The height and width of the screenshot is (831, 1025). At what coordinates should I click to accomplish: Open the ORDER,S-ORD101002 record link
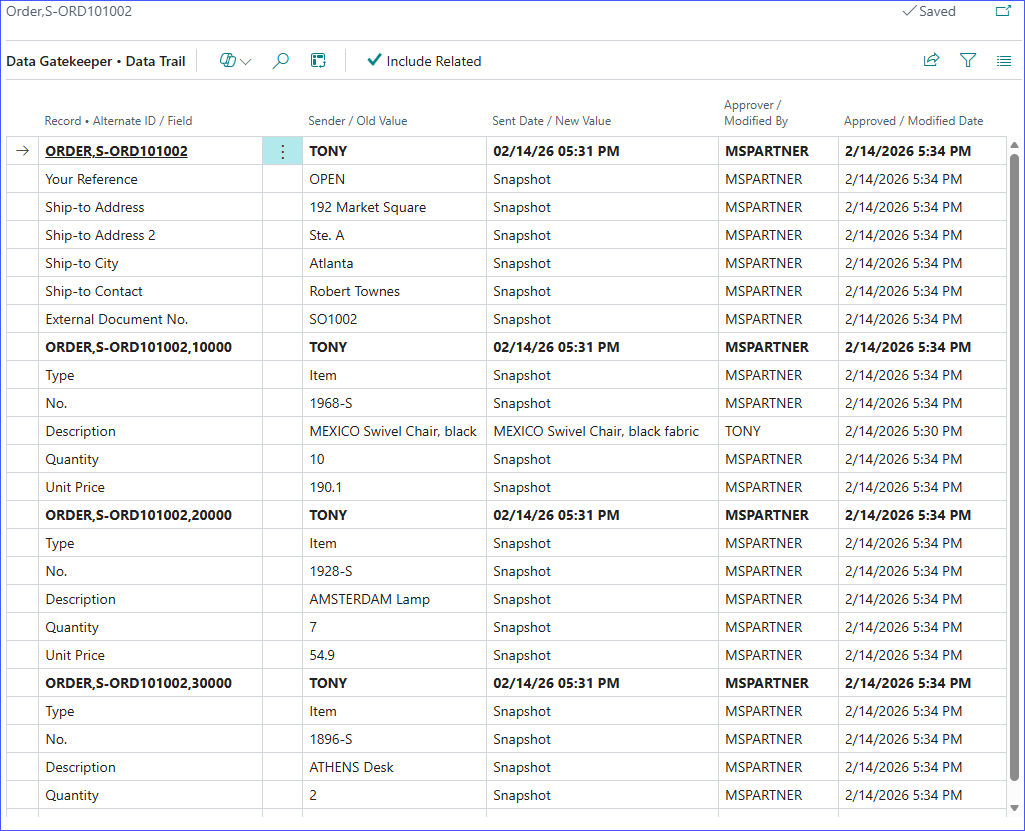[116, 152]
